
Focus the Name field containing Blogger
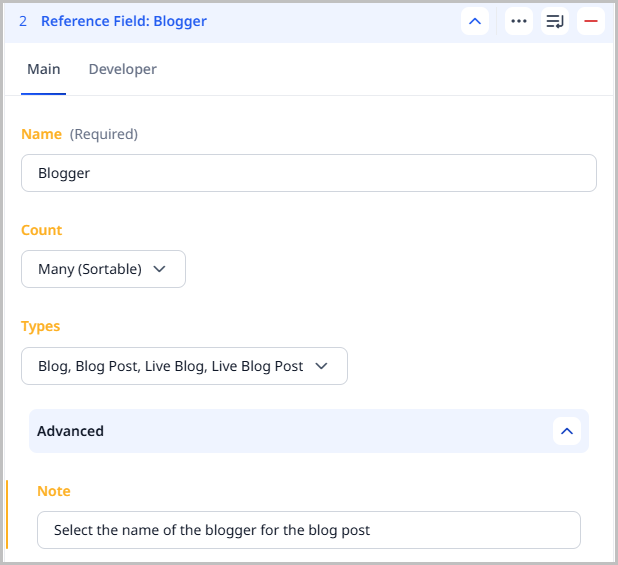308,173
